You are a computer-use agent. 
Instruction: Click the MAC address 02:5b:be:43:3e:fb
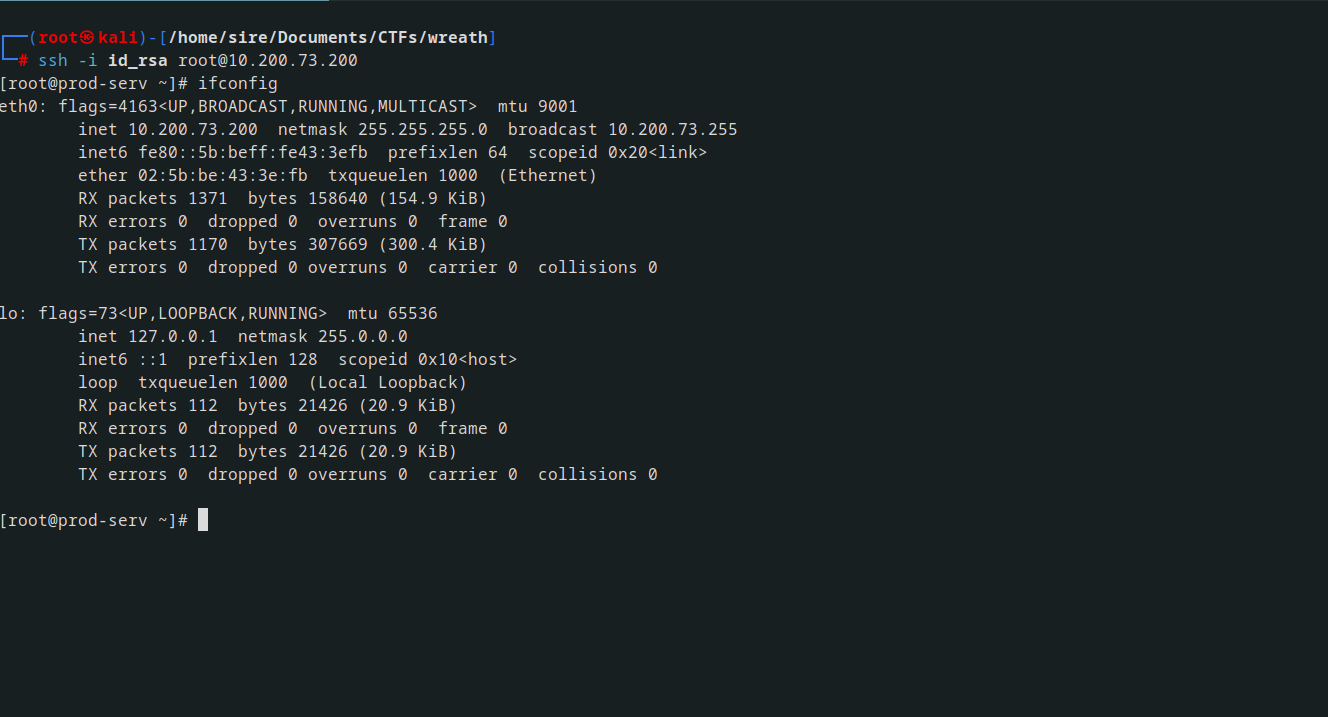pos(223,176)
